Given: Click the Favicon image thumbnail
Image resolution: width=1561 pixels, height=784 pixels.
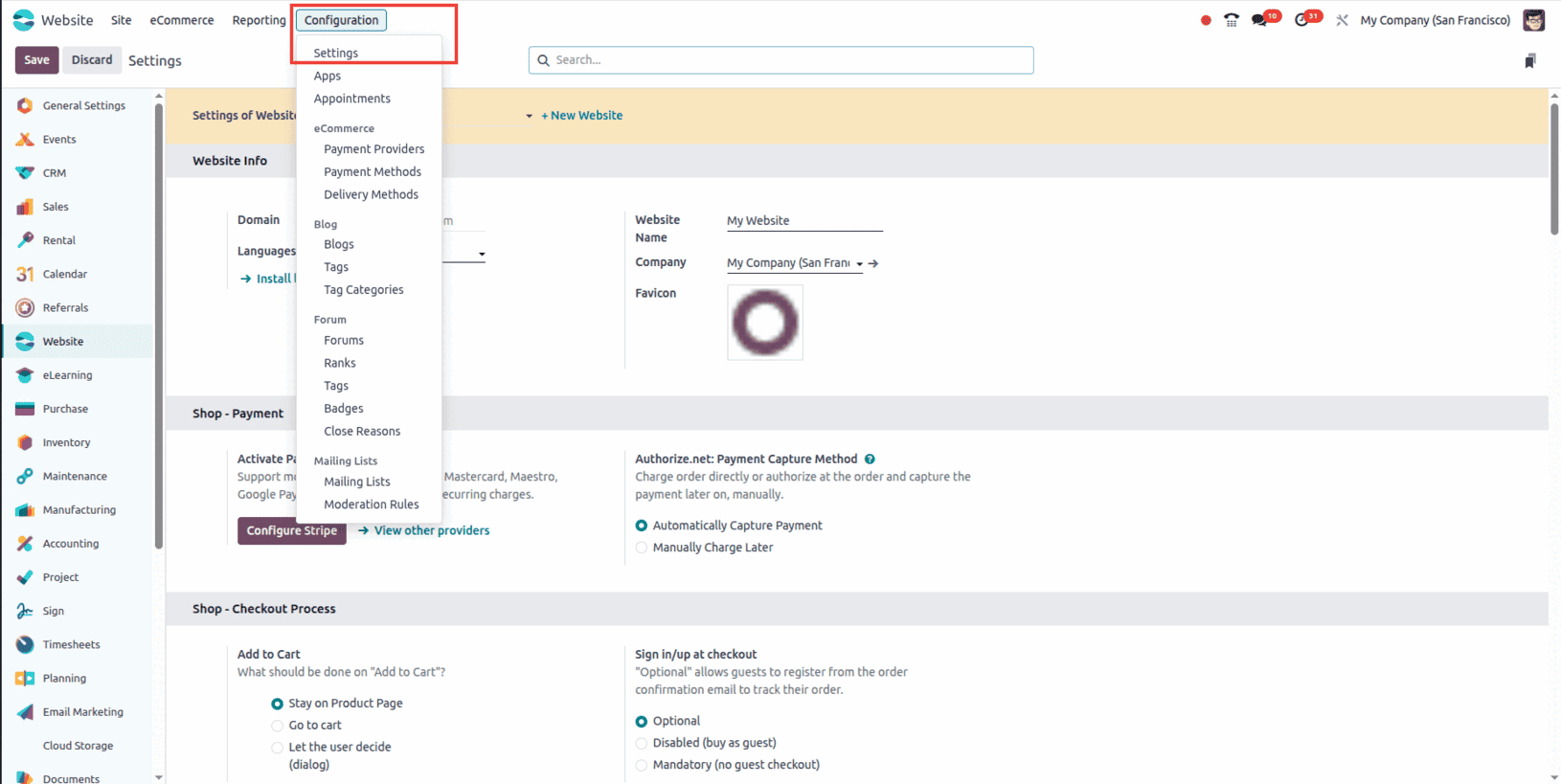Looking at the screenshot, I should coord(765,323).
